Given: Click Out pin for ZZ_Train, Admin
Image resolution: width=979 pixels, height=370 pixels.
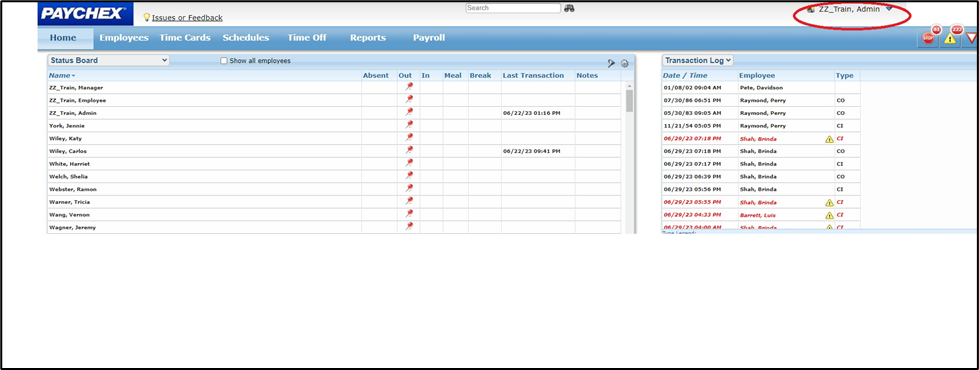Looking at the screenshot, I should coord(409,112).
